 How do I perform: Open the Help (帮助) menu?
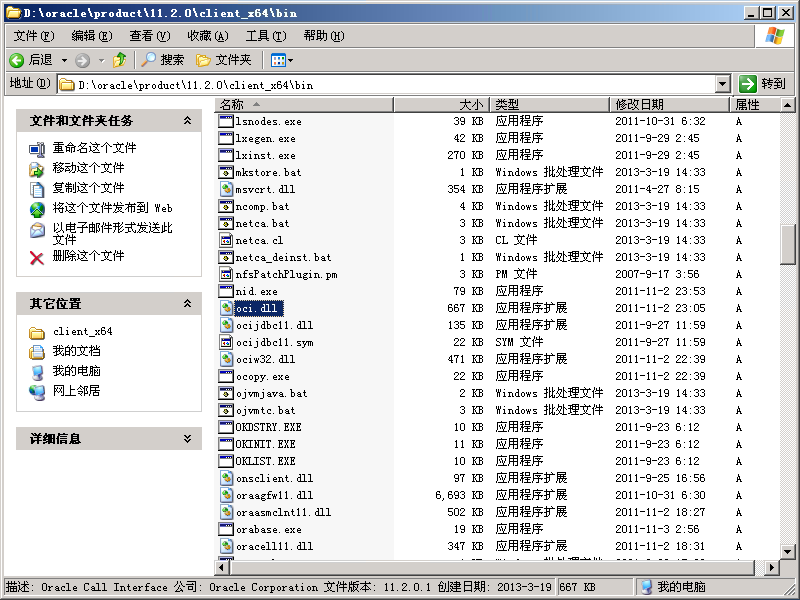pyautogui.click(x=324, y=36)
